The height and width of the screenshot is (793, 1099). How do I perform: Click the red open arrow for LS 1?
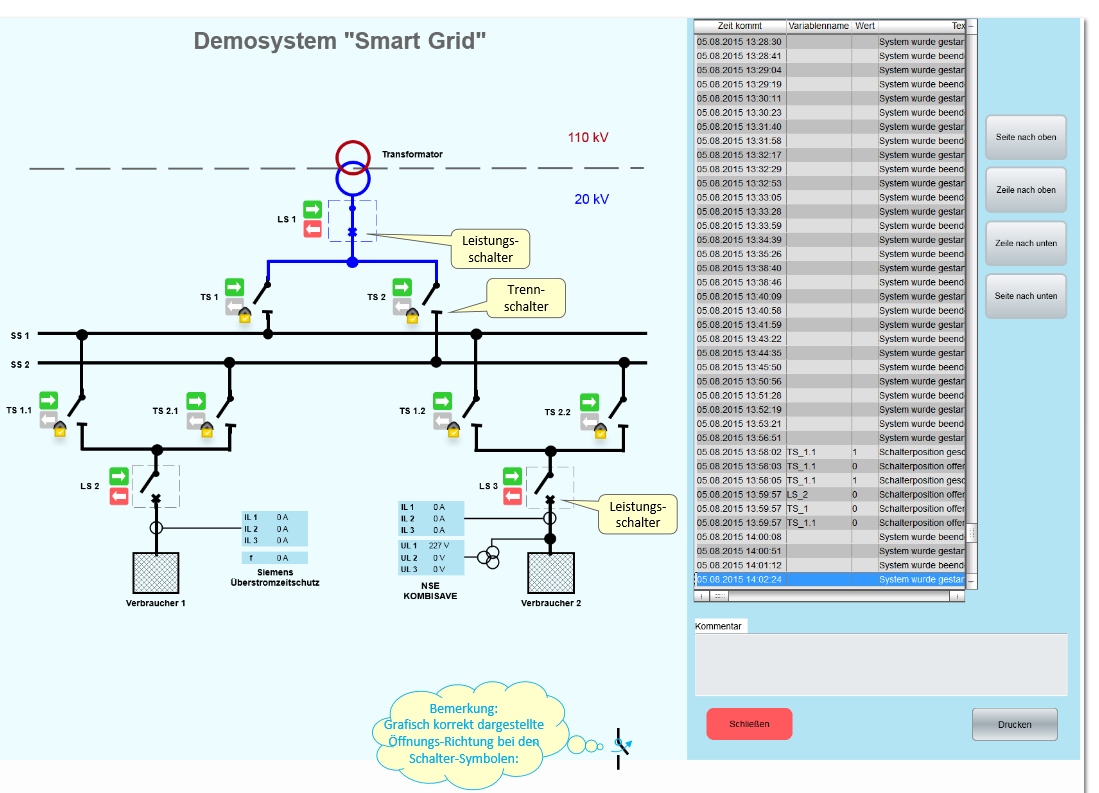(313, 230)
